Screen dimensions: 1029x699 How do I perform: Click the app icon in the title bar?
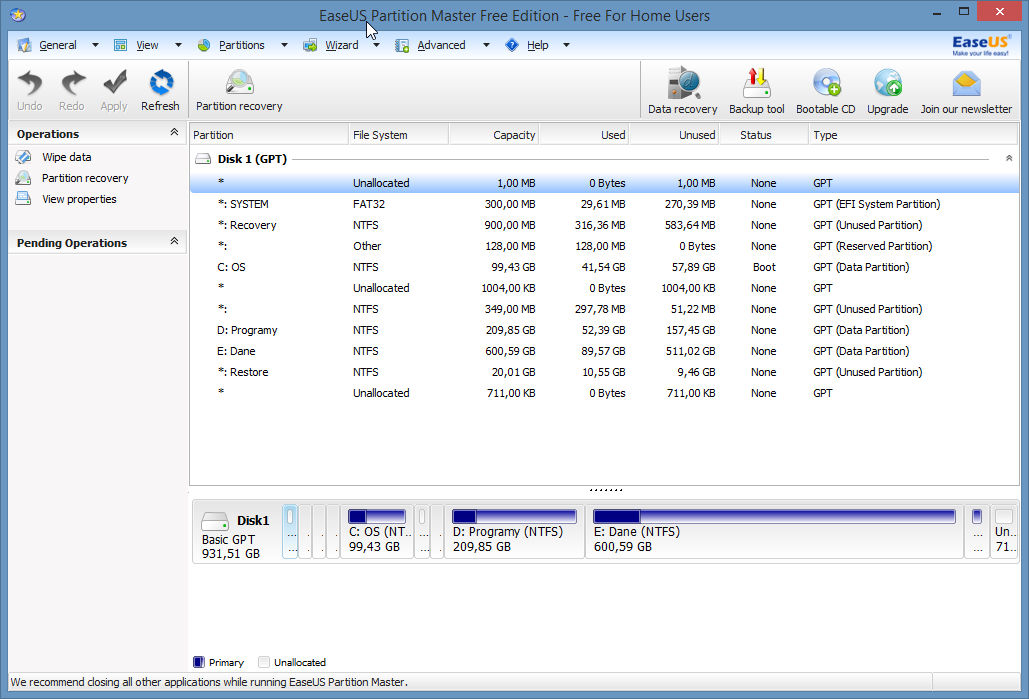18,14
